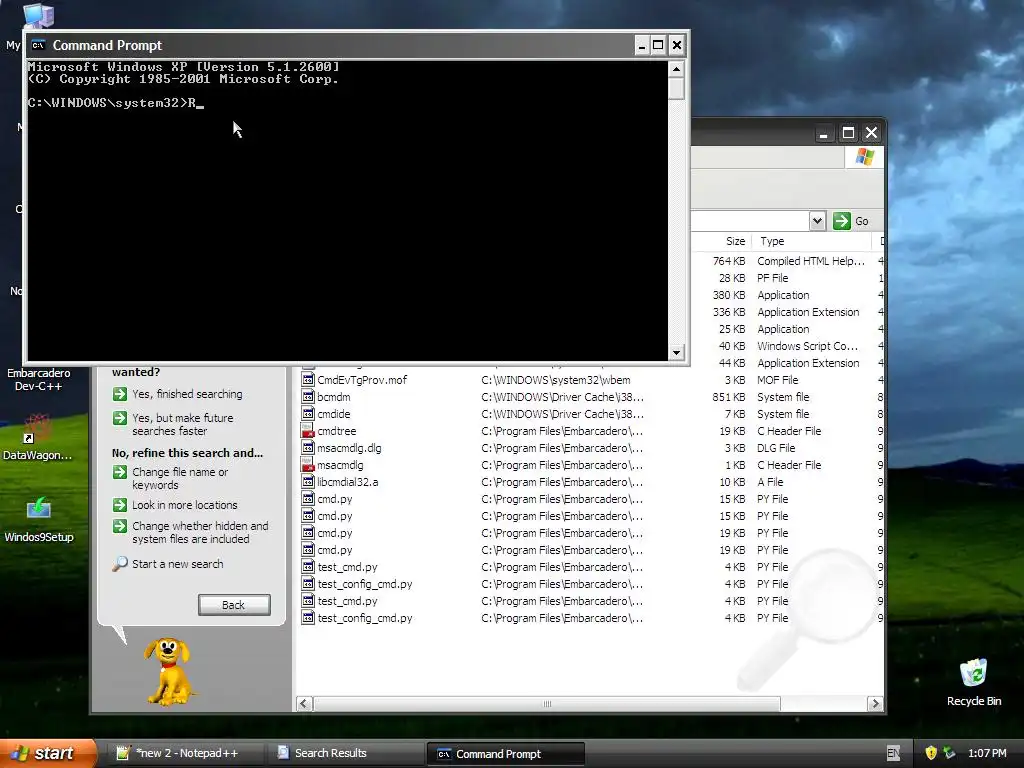
Task: Select the msacmdlg header file icon
Action: [308, 465]
